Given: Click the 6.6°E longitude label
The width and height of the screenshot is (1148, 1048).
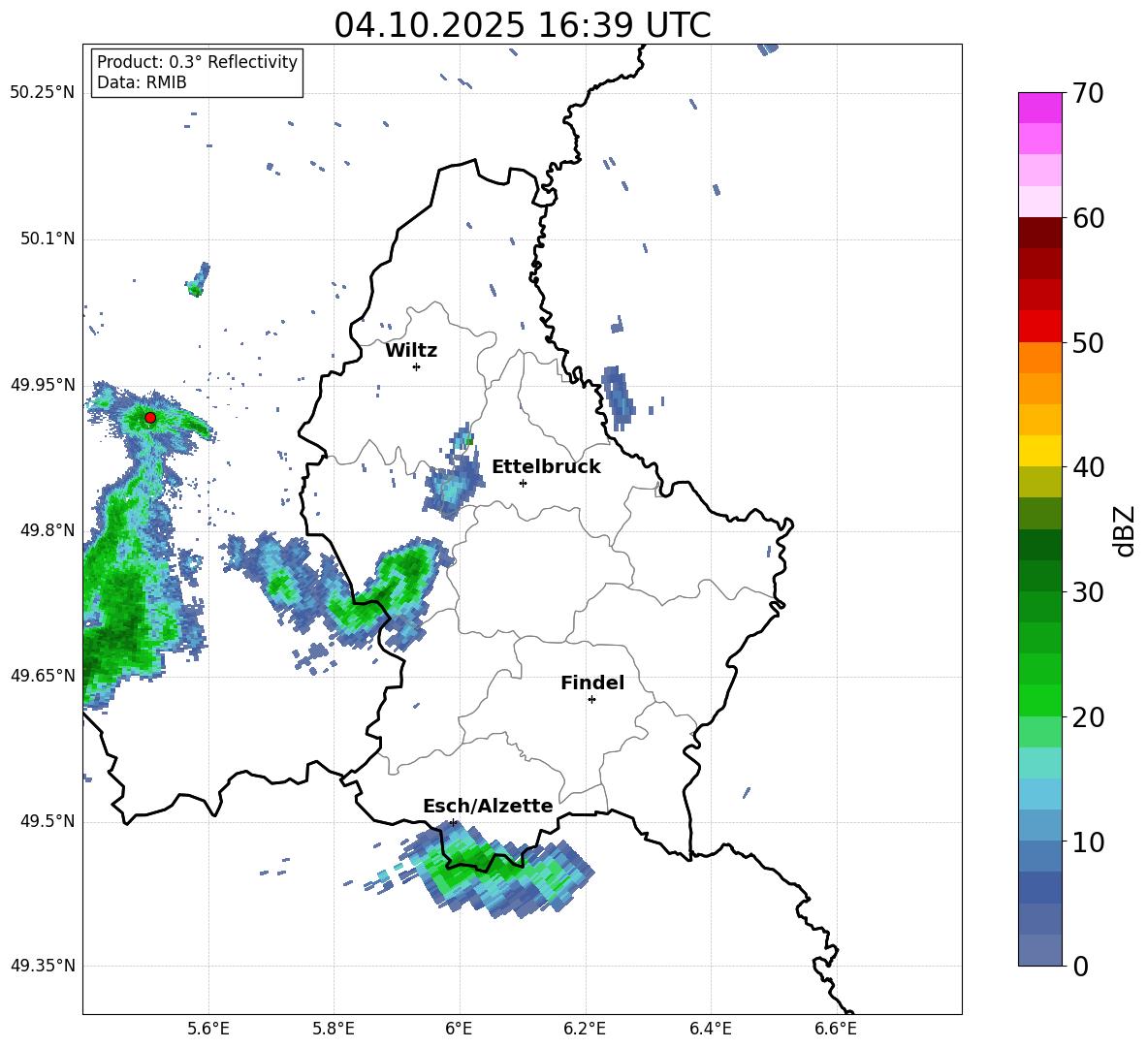Looking at the screenshot, I should [x=836, y=1030].
